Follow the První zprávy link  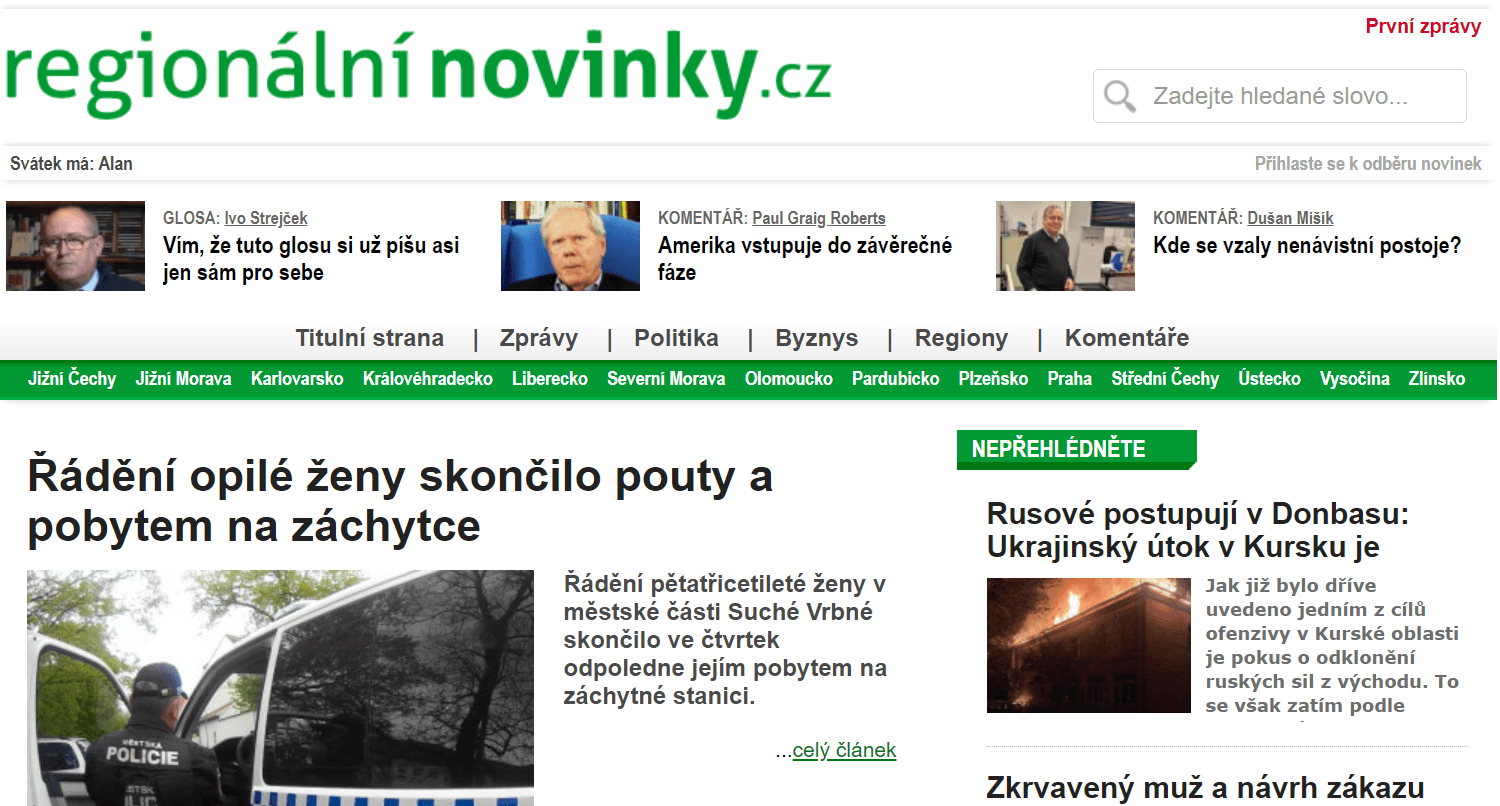pos(1423,27)
